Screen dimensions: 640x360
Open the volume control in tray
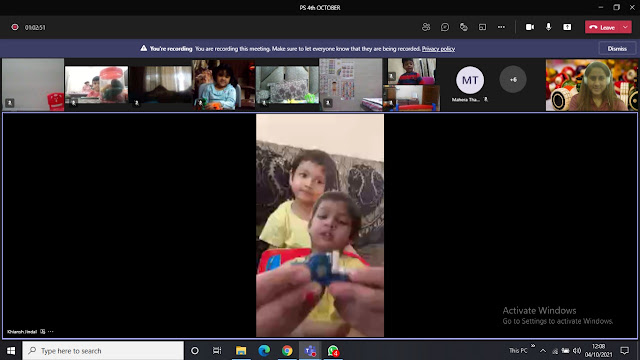(577, 351)
